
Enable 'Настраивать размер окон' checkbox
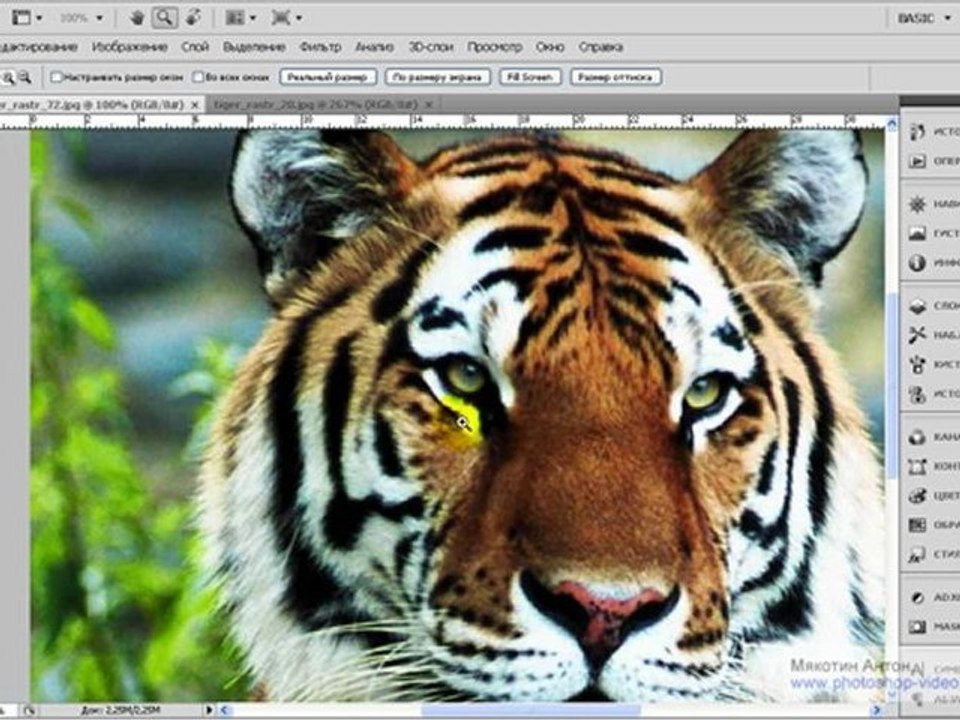pos(56,77)
